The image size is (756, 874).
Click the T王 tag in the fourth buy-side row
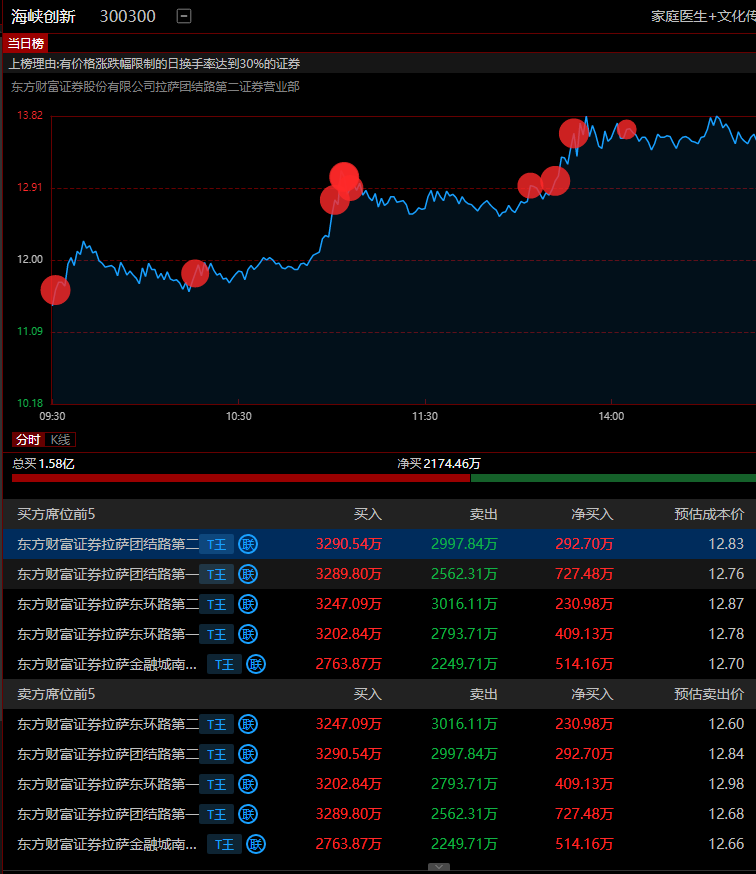(x=216, y=634)
